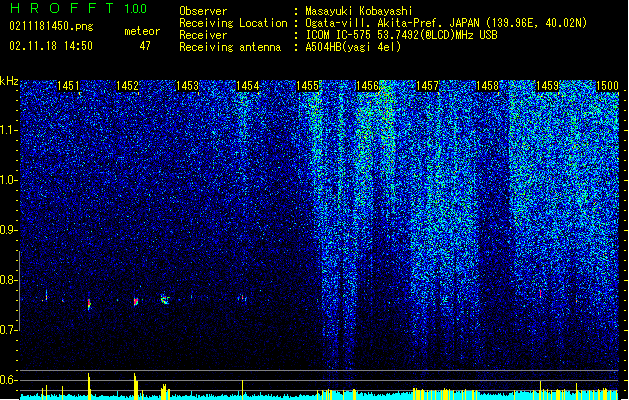Click the A504HB(yagi 4el) antenna text
629x400 pixels.
[353, 47]
